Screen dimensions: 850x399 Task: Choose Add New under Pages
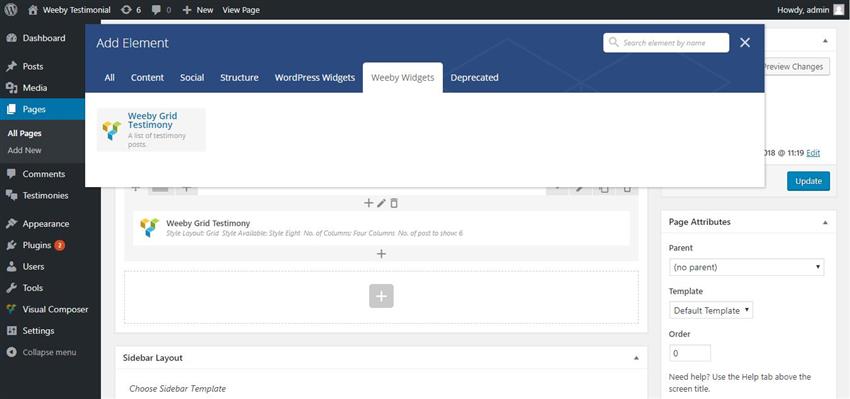(24, 150)
